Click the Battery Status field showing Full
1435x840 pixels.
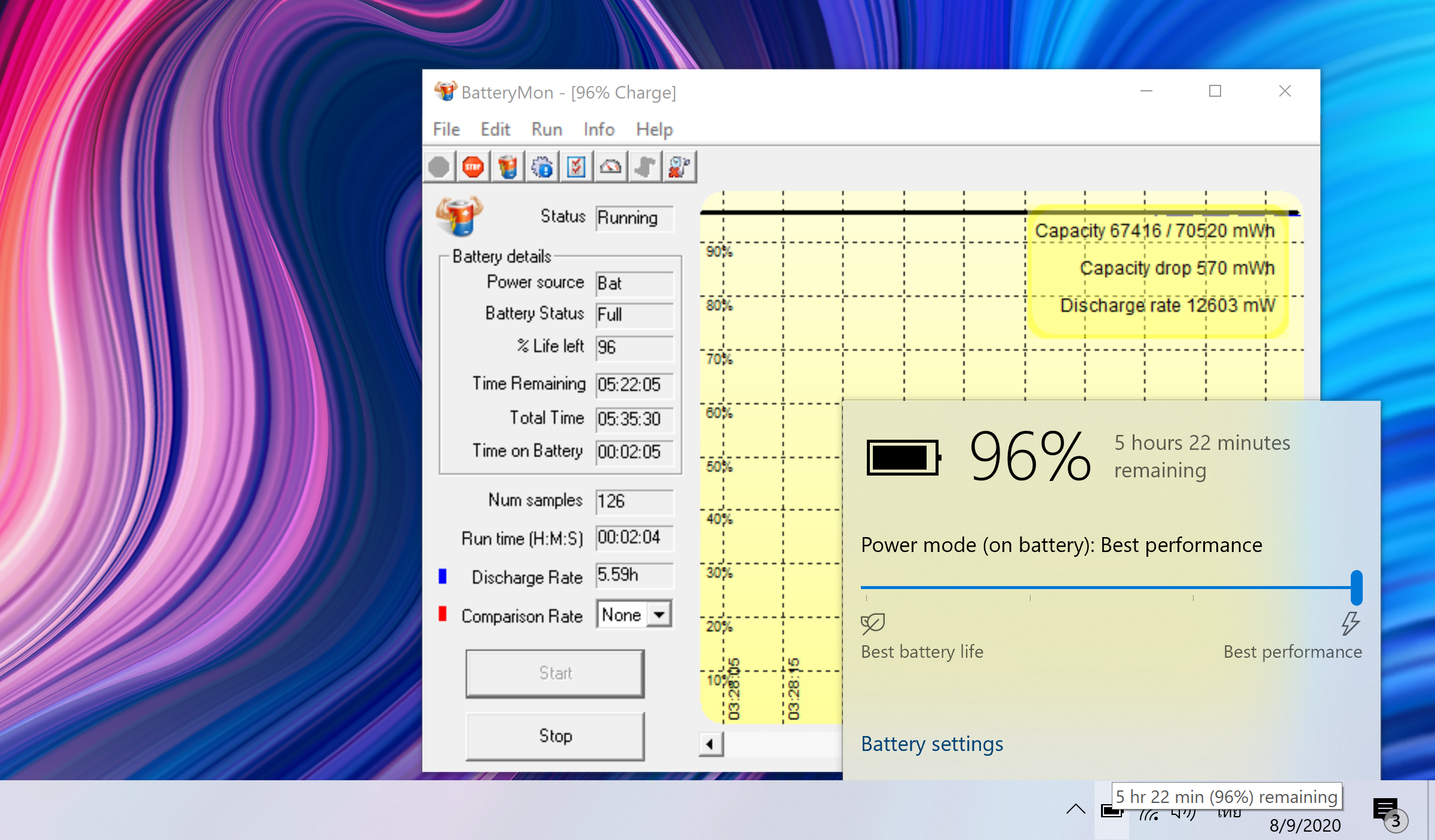[x=634, y=315]
